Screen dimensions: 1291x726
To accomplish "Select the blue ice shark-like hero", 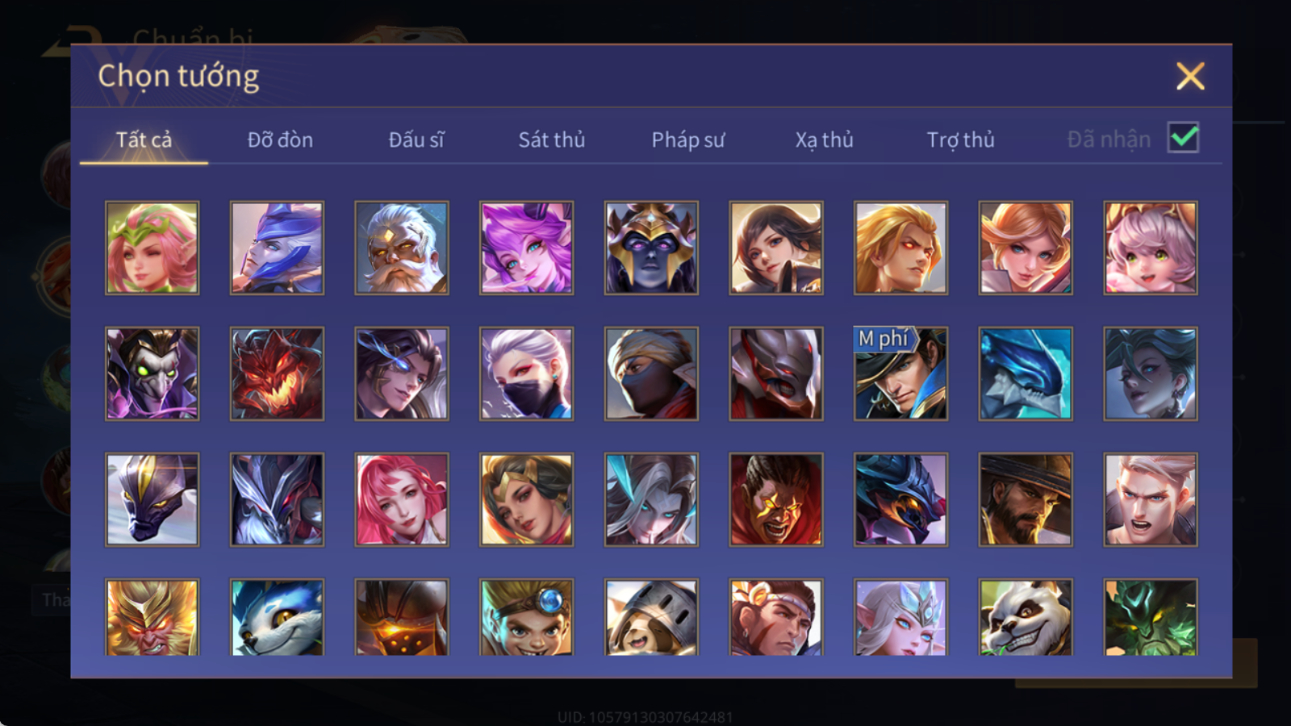I will pos(1025,374).
